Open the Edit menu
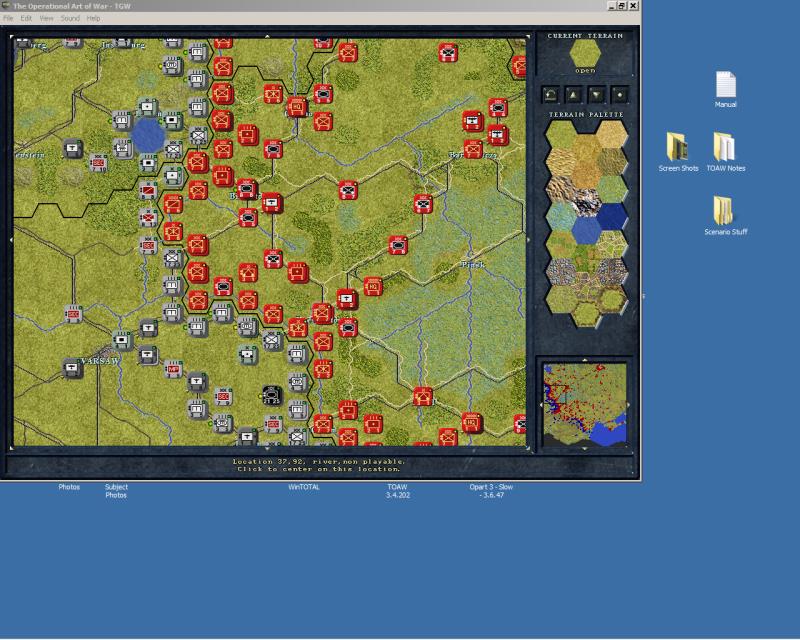 (x=26, y=18)
